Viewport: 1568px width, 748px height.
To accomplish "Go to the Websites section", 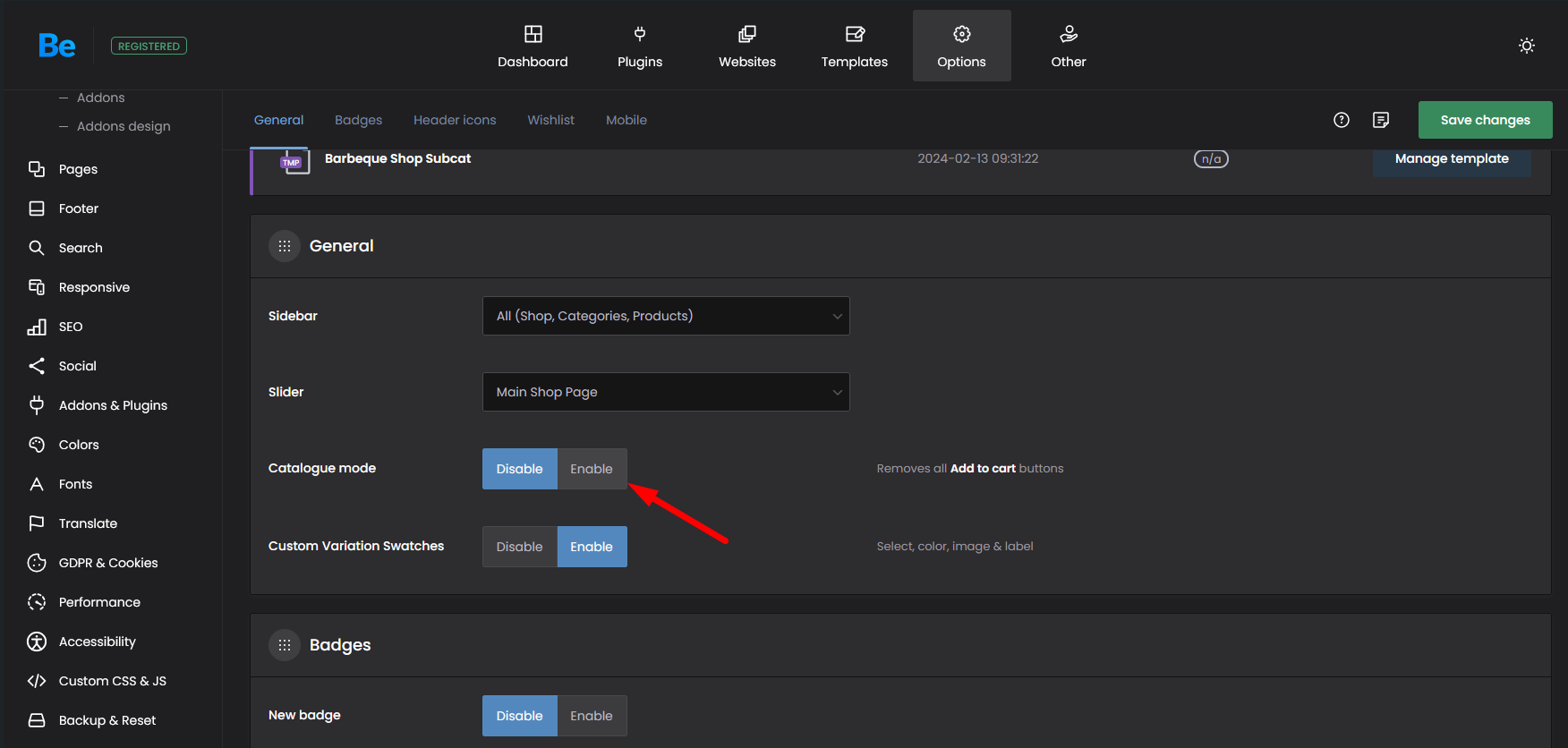I will 747,46.
